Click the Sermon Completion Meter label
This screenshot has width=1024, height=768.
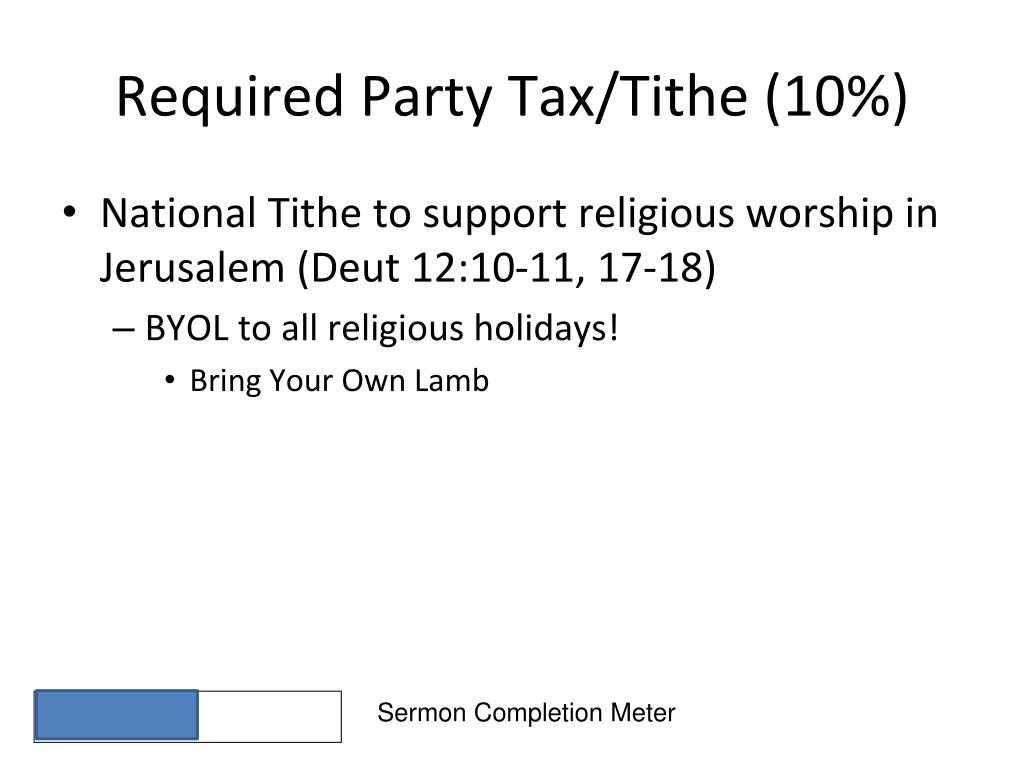tap(526, 712)
